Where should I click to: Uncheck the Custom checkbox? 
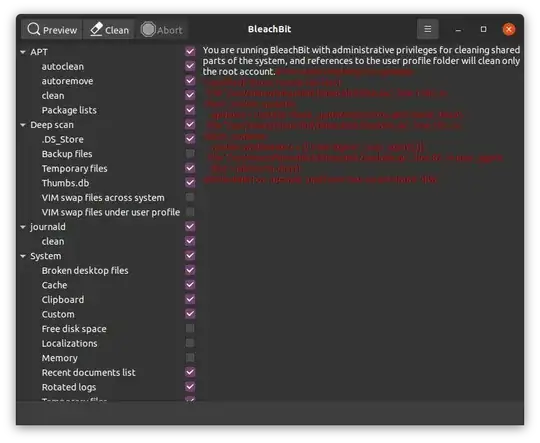[x=190, y=313]
